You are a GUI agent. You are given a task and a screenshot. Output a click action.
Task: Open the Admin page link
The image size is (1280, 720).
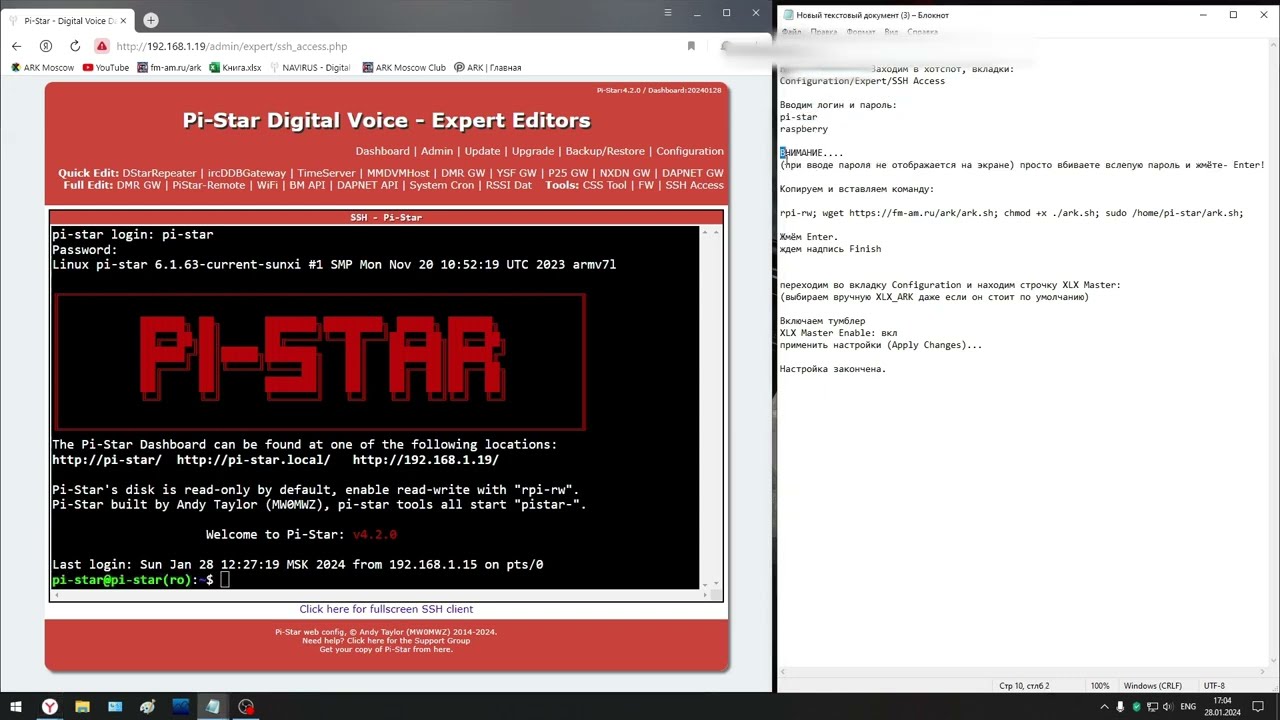tap(437, 151)
